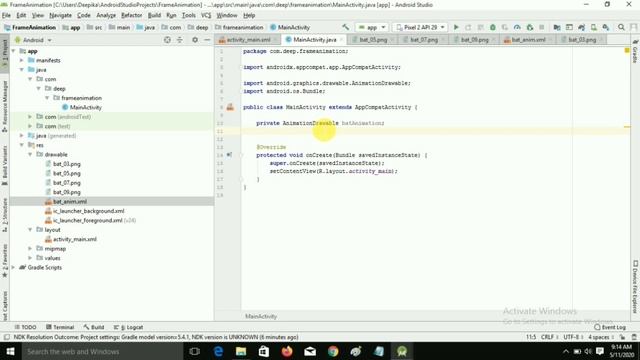Open the Build menu
Image resolution: width=640 pixels, height=360 pixels.
(154, 15)
